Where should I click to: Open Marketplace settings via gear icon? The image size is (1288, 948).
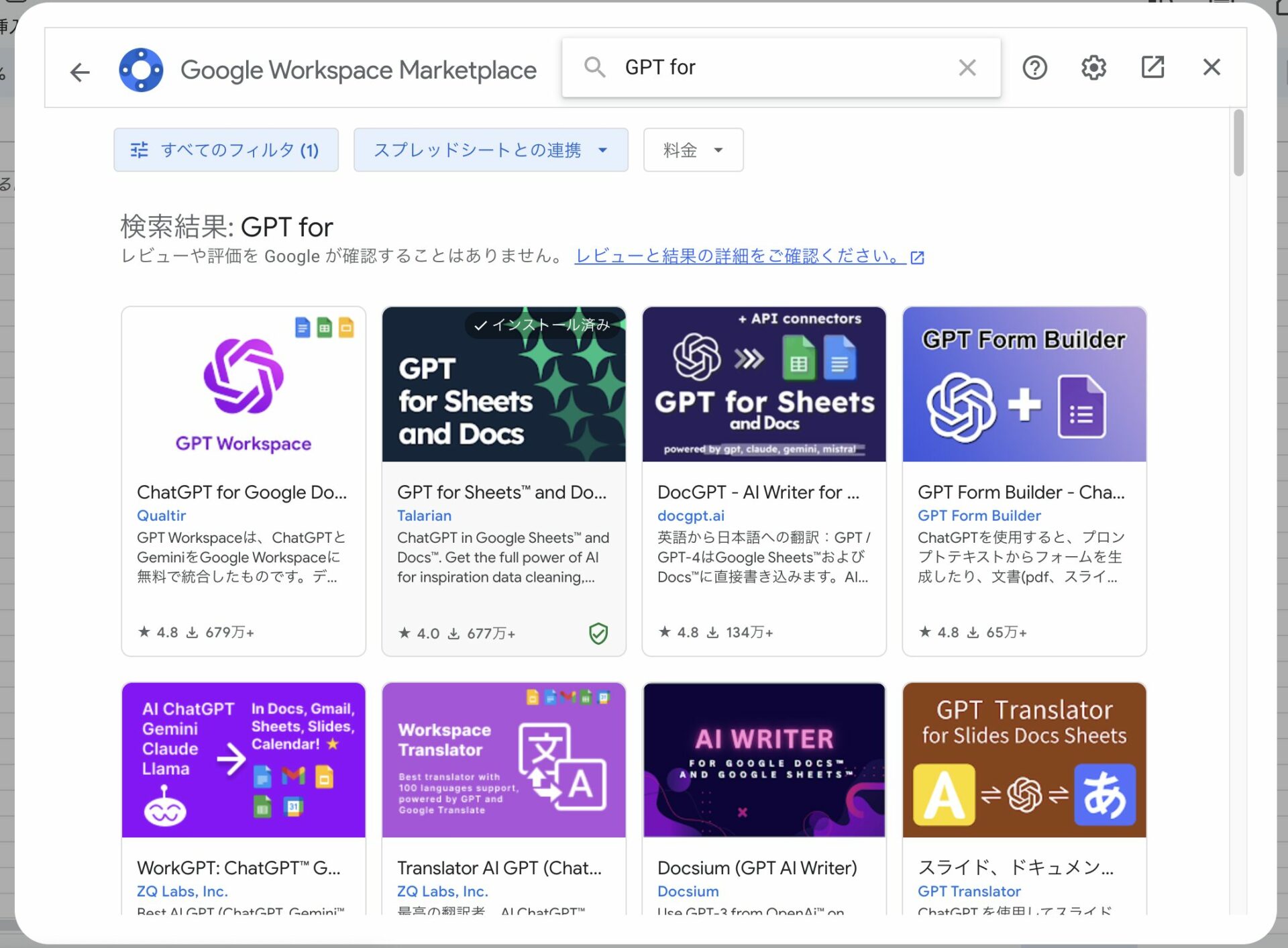pos(1093,67)
